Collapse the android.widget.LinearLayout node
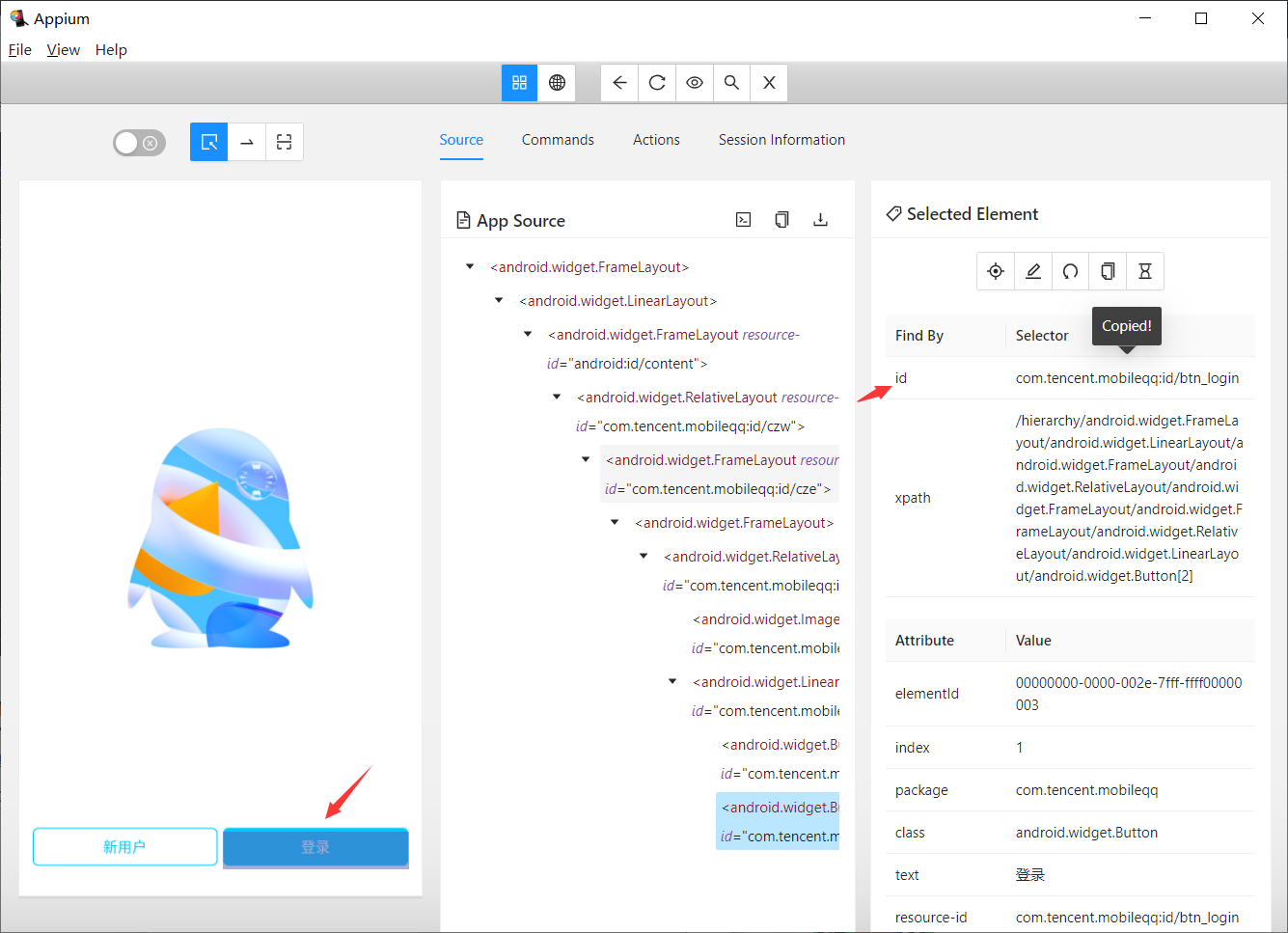The height and width of the screenshot is (933, 1288). (499, 300)
